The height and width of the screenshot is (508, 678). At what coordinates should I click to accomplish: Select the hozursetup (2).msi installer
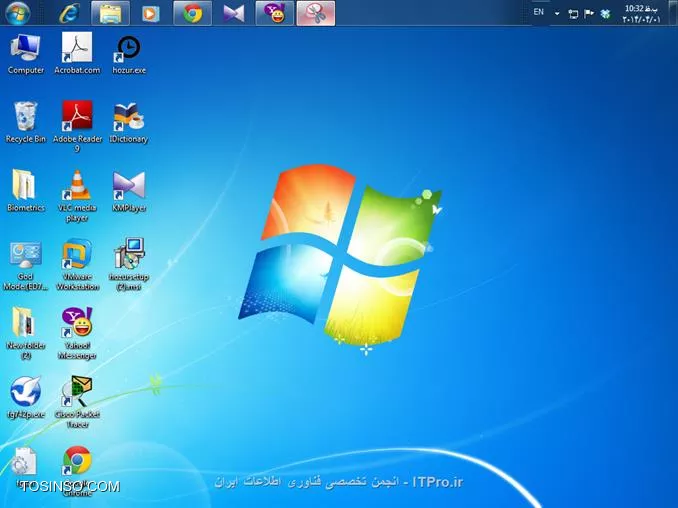129,265
